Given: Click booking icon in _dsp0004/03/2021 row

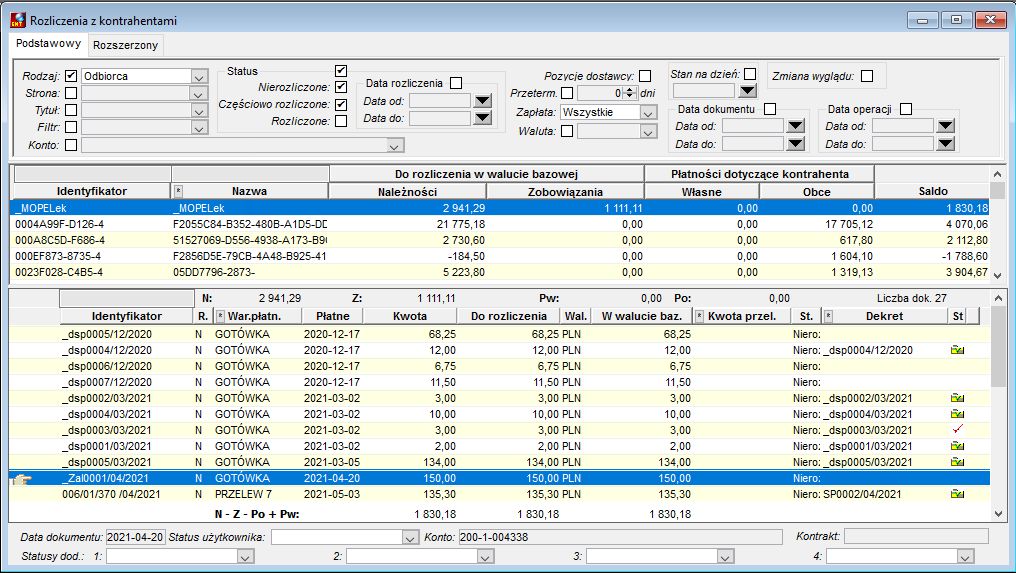Looking at the screenshot, I should [957, 414].
